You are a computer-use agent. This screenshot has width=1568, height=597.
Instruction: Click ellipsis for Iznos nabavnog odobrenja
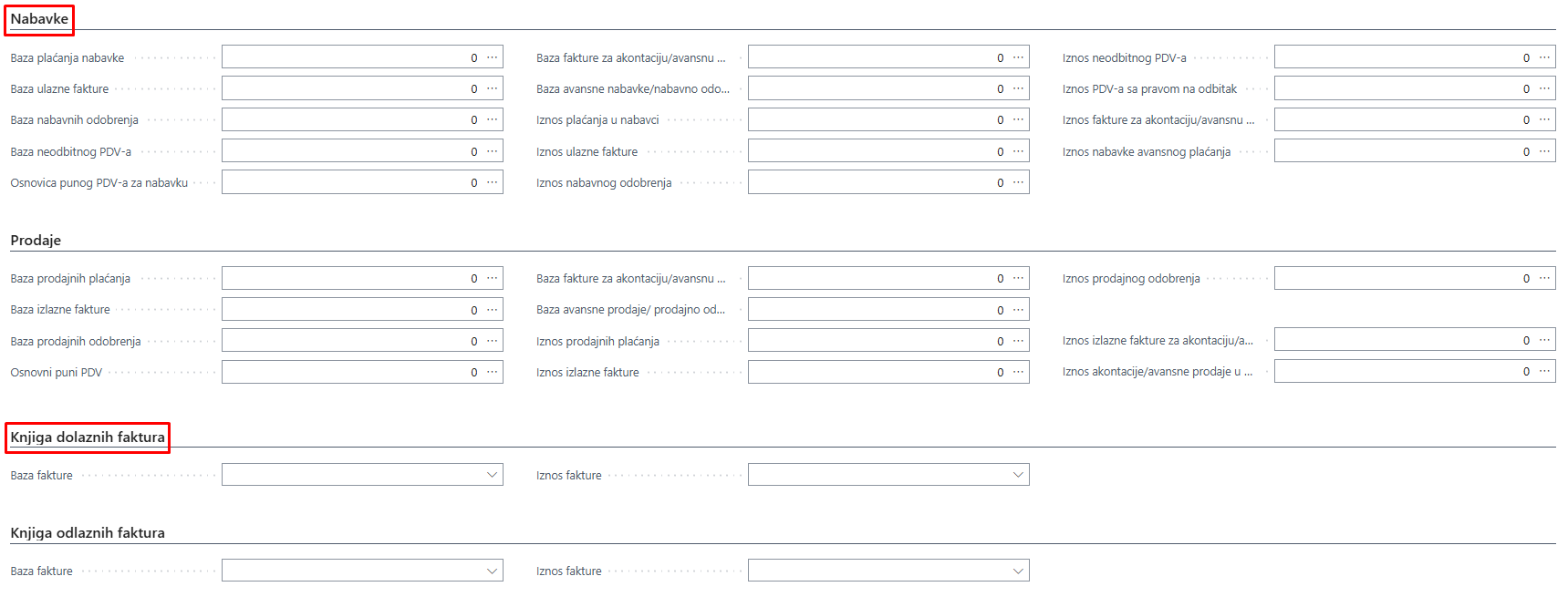coord(1018,182)
